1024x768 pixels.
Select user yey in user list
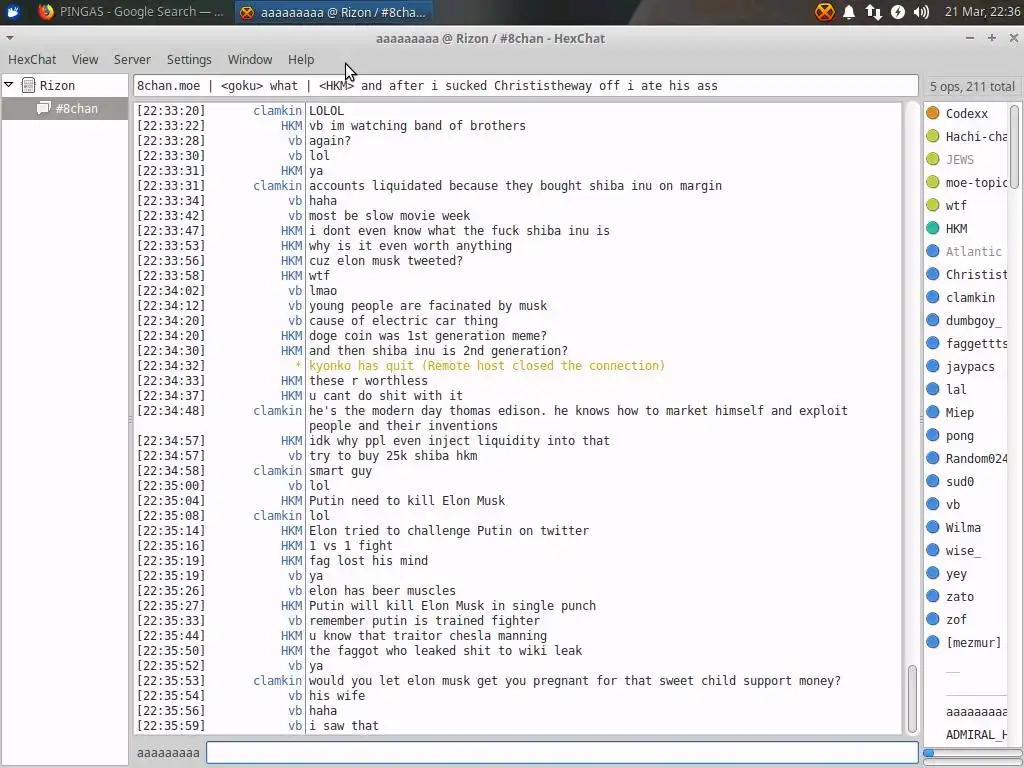(x=956, y=574)
